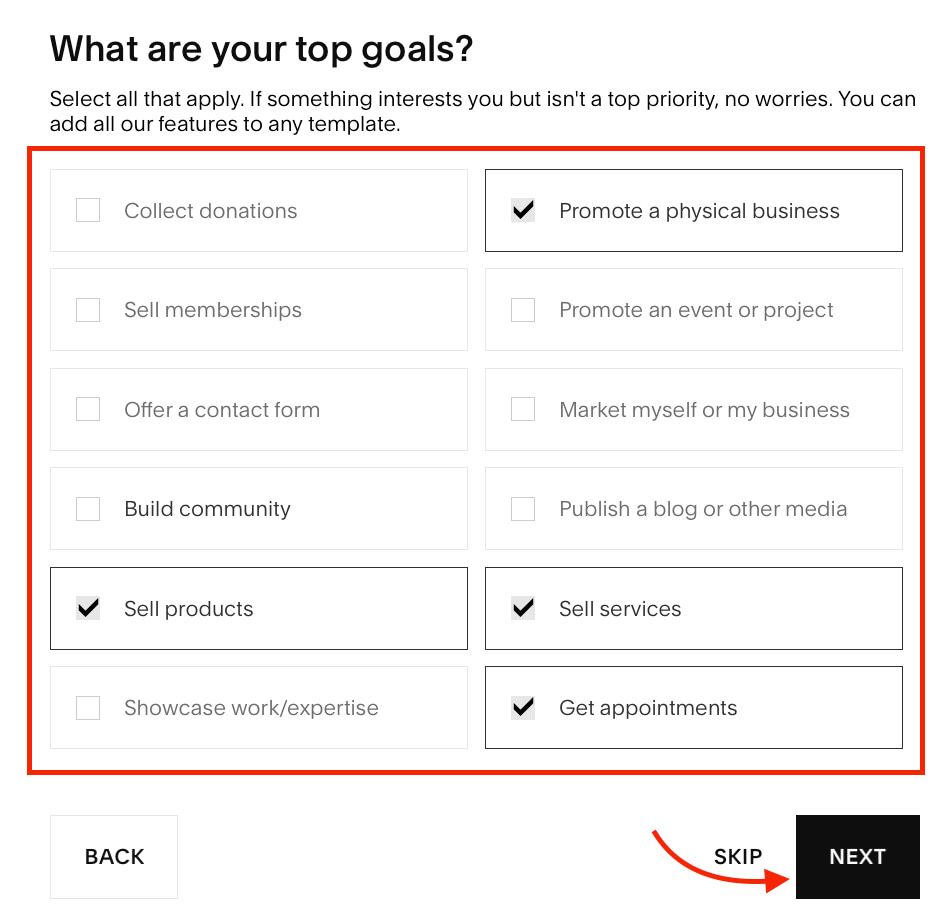Check the Build community checkbox
The height and width of the screenshot is (917, 950).
(88, 508)
